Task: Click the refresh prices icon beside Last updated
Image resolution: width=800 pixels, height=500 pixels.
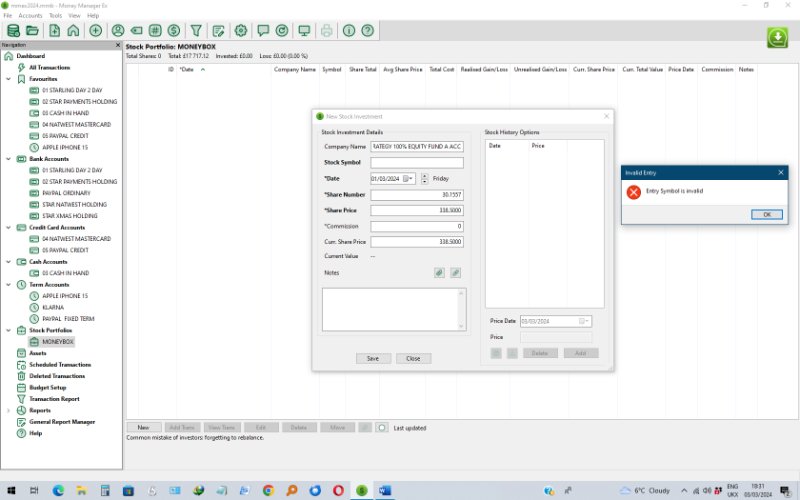Action: point(382,428)
